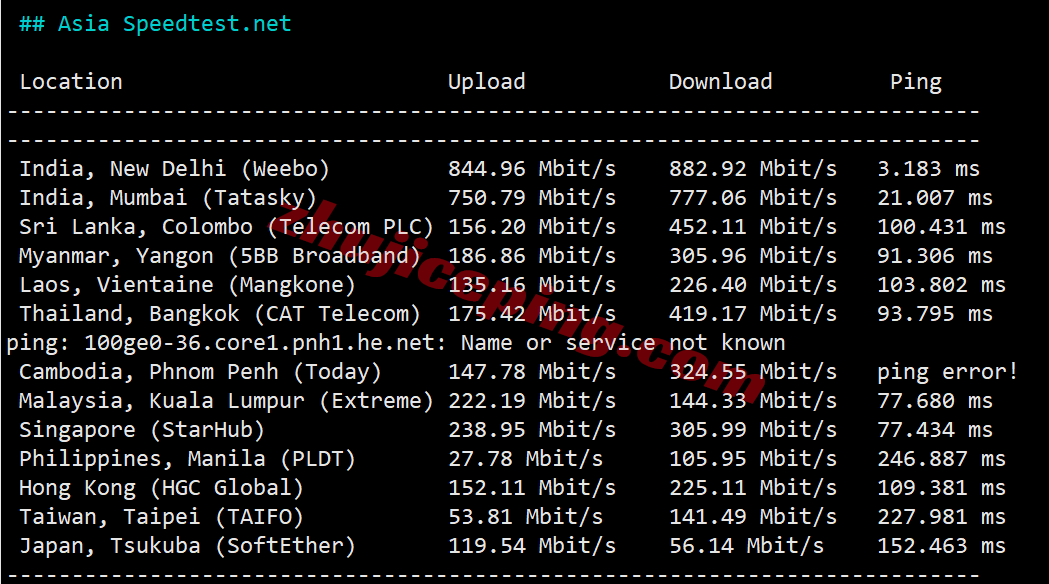Click upload value 844.96 Mbit/s
Viewport: 1049px width, 584px height.
pyautogui.click(x=532, y=169)
